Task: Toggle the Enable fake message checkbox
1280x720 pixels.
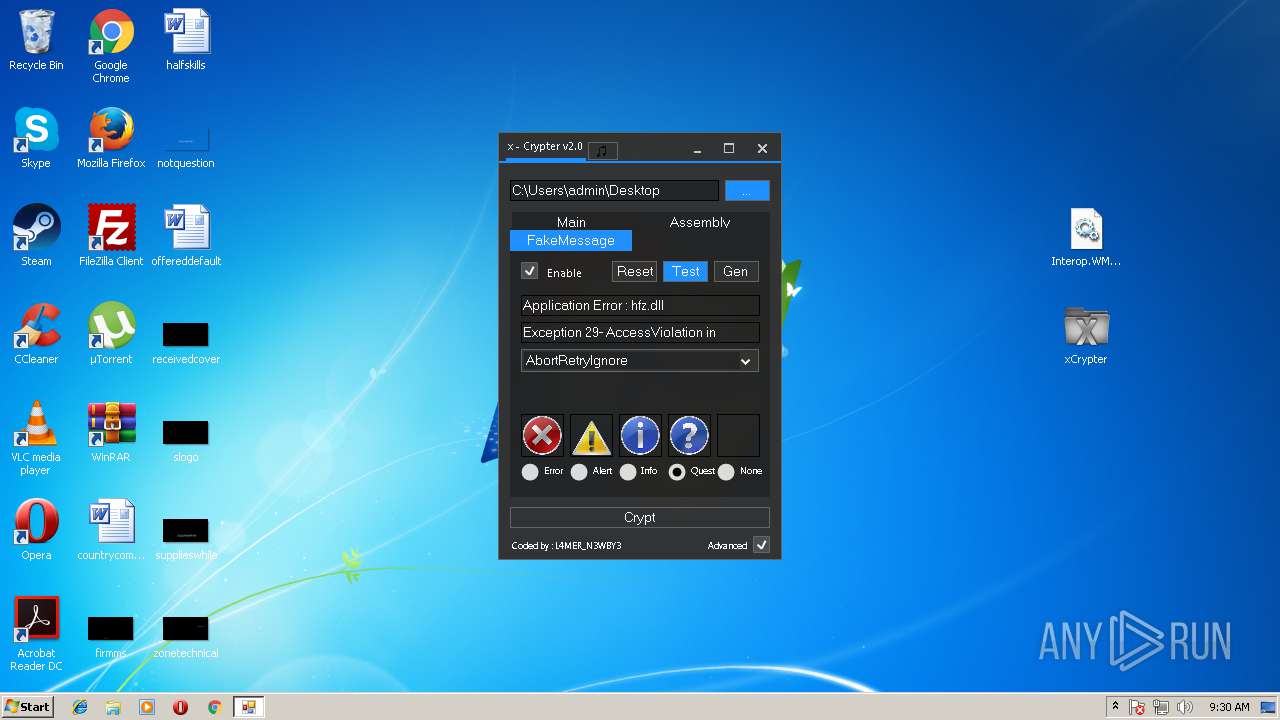Action: tap(530, 271)
